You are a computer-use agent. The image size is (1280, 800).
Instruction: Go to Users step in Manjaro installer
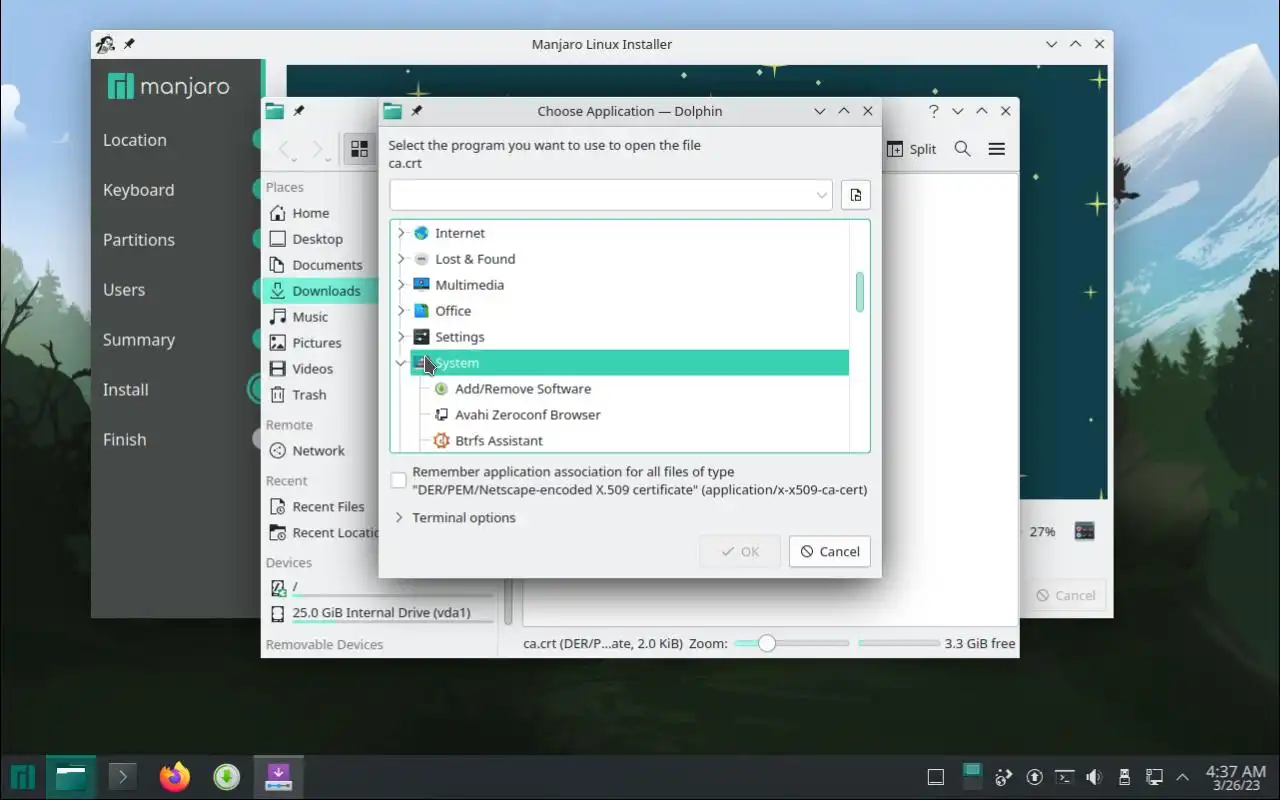(x=124, y=290)
